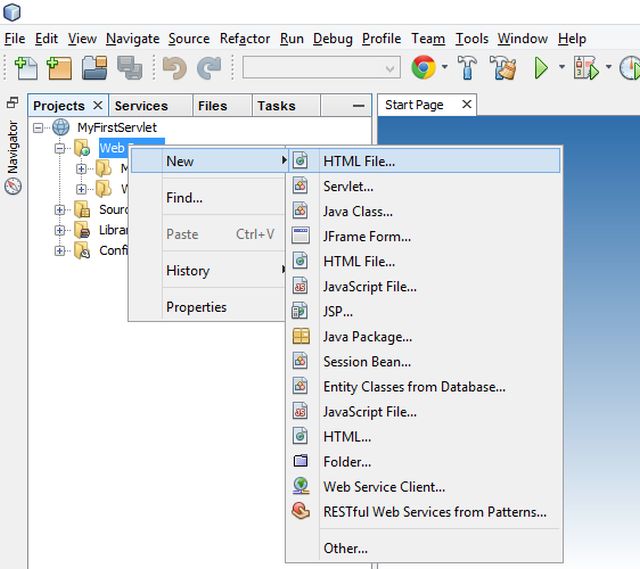Click the Web Pages folder icon

click(82, 148)
